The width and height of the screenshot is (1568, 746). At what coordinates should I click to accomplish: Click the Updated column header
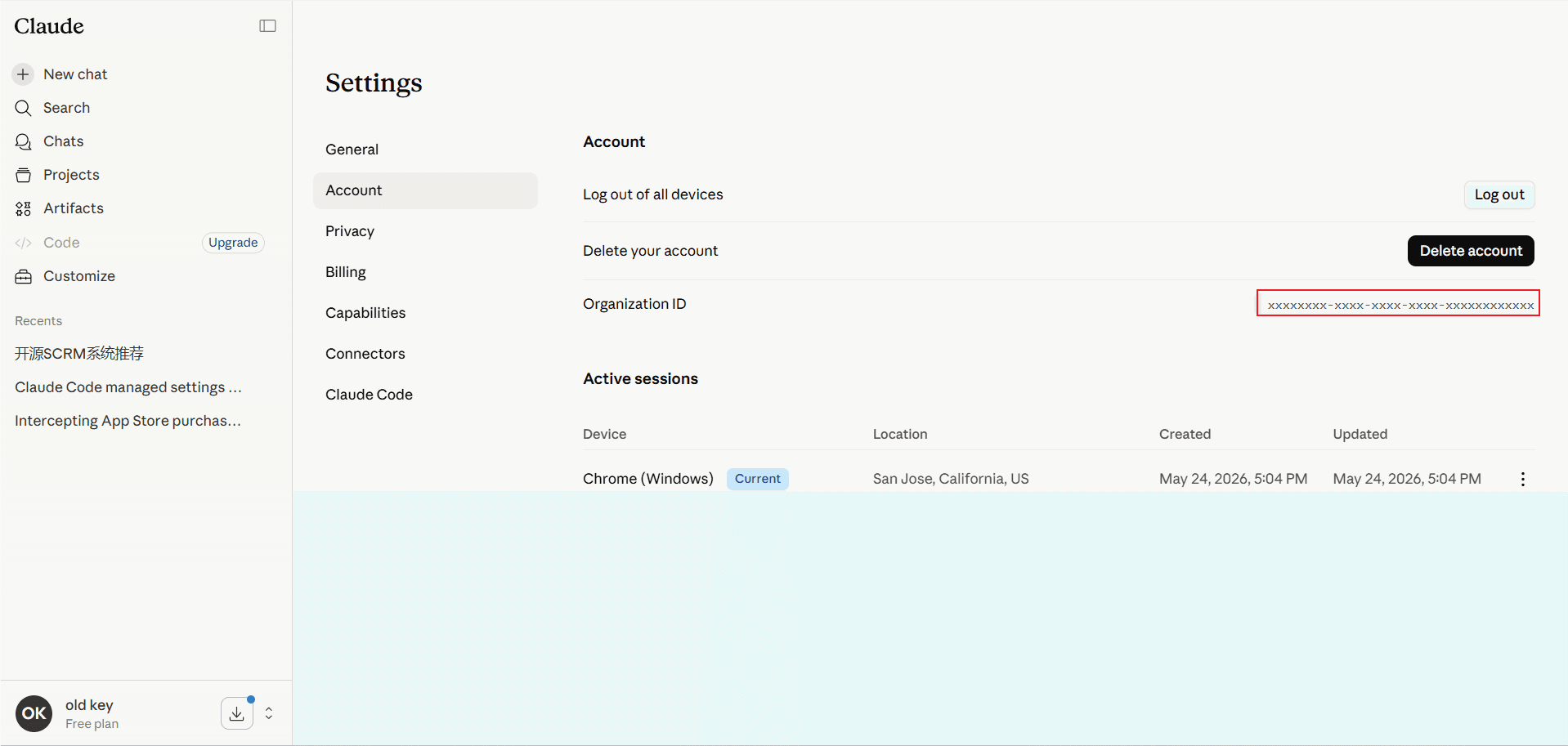1360,434
